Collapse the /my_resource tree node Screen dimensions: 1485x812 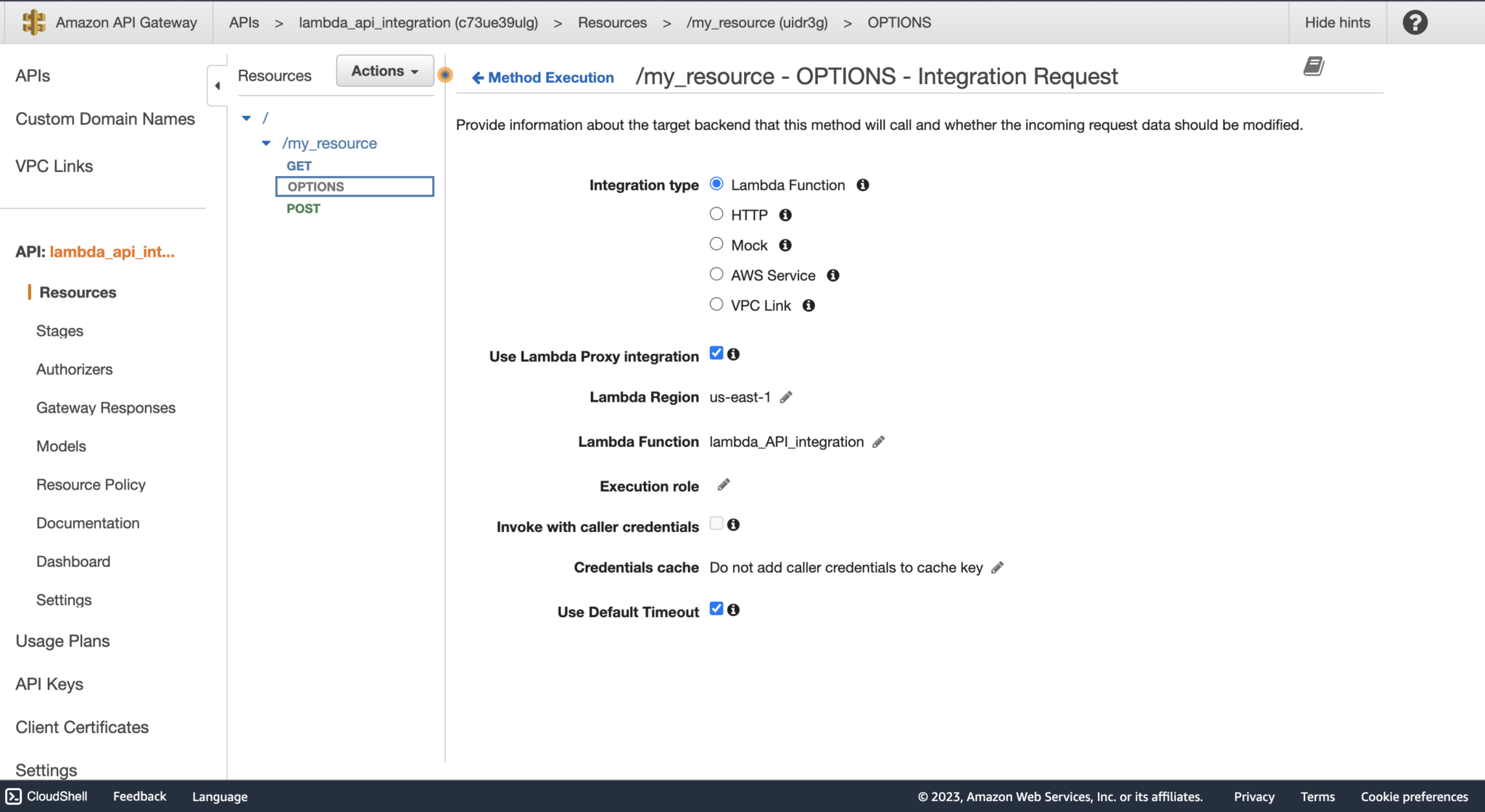point(265,143)
